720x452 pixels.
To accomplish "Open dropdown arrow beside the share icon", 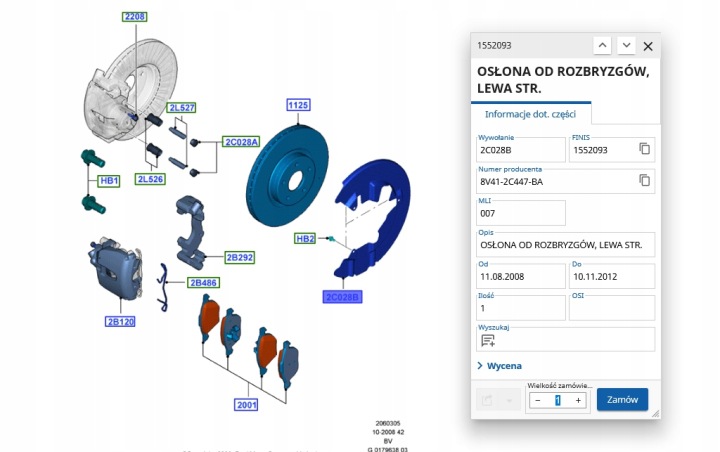I will [509, 401].
